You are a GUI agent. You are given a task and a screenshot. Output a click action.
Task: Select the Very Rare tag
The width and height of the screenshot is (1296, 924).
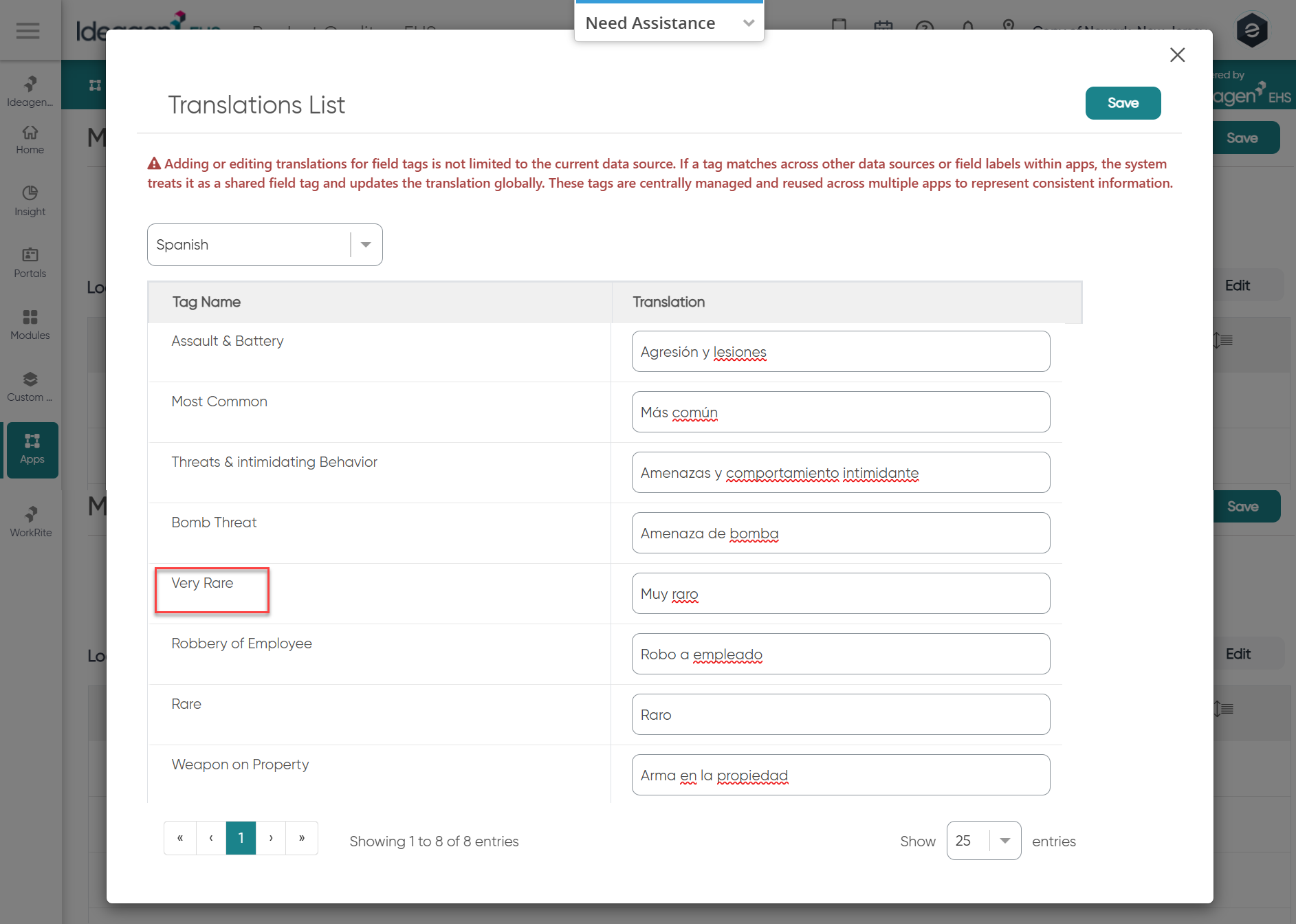pos(202,583)
